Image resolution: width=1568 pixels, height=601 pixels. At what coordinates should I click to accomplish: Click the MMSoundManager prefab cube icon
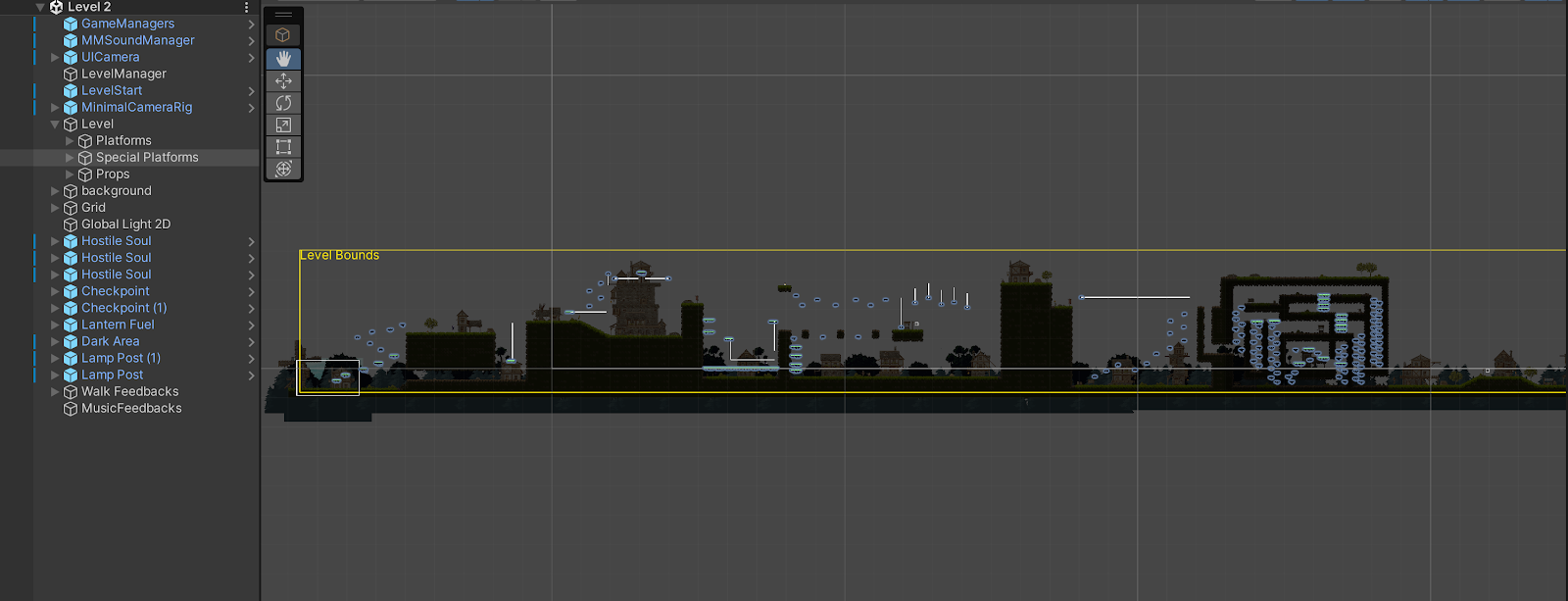(x=71, y=40)
